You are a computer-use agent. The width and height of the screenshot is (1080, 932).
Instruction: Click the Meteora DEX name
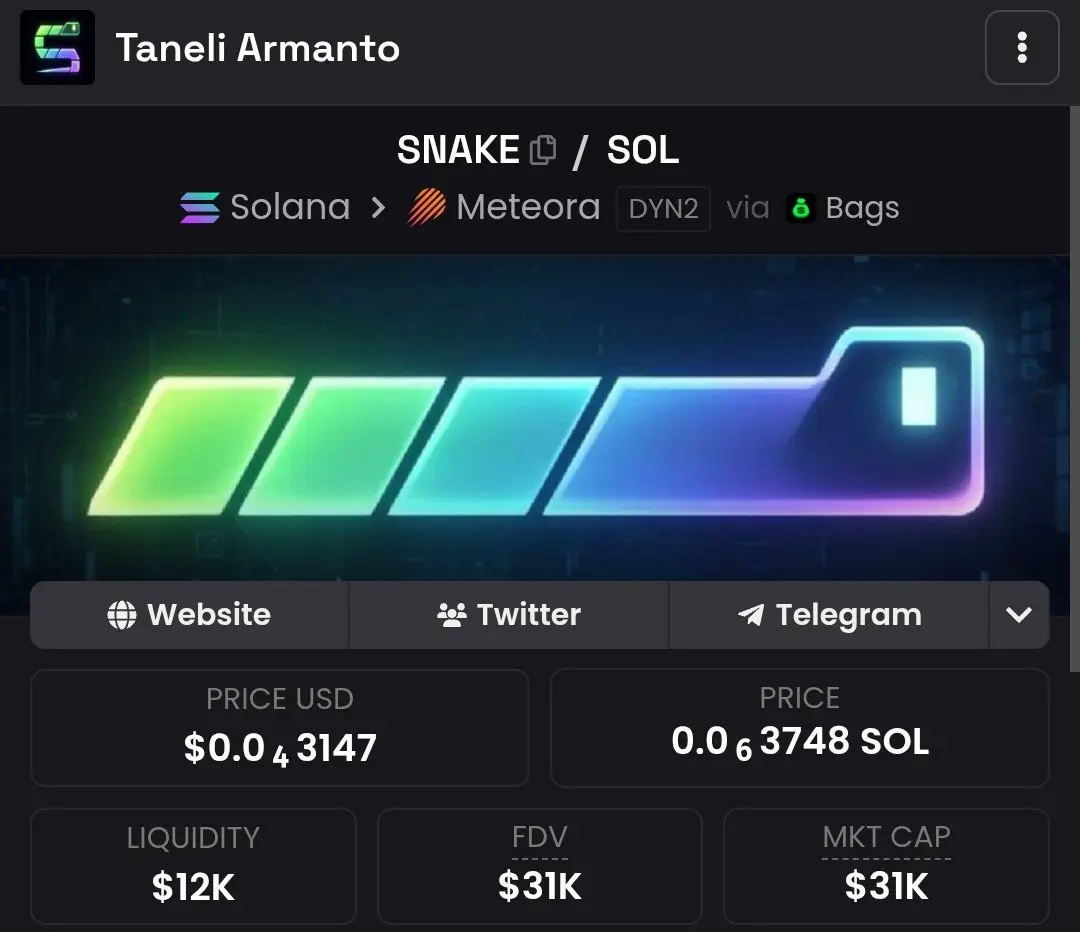tap(528, 207)
